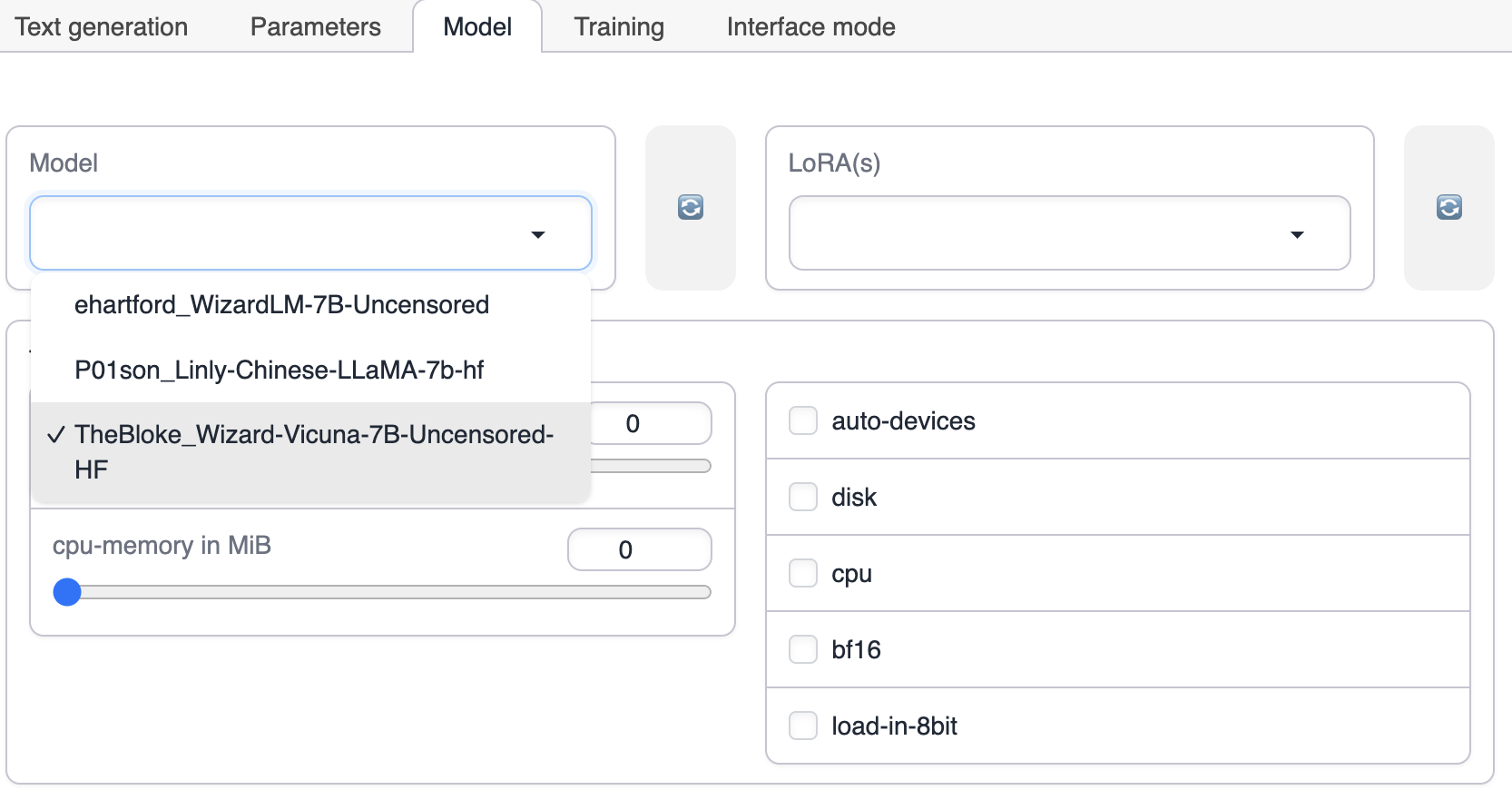Select the Model tab
This screenshot has width=1512, height=810.
point(477,26)
